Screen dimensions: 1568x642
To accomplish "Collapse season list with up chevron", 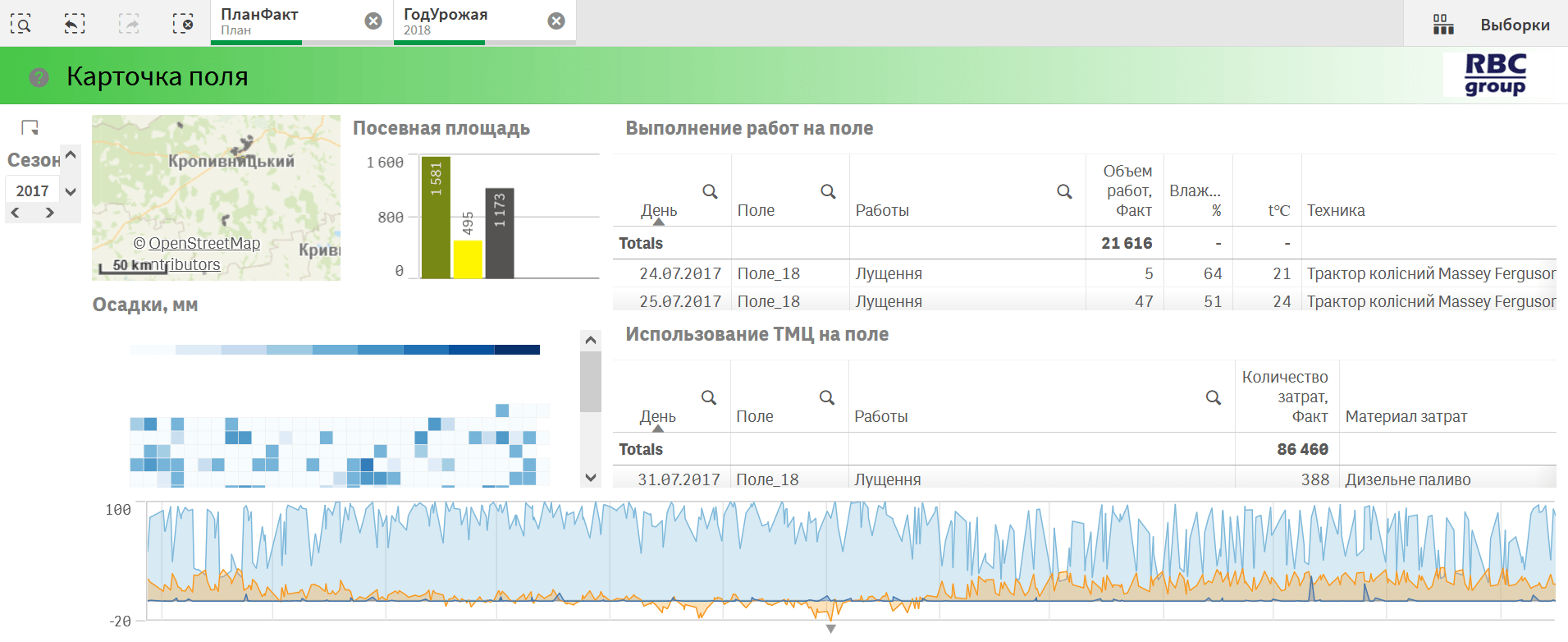I will tap(71, 154).
